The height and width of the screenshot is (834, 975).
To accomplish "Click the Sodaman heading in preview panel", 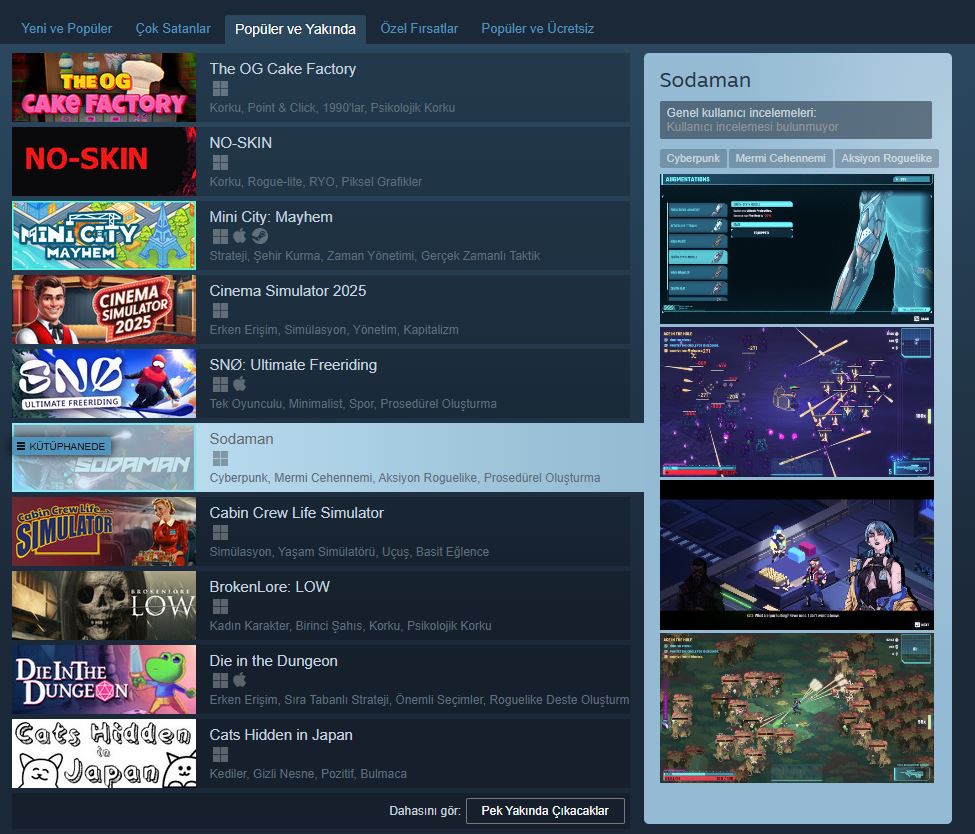I will (705, 80).
